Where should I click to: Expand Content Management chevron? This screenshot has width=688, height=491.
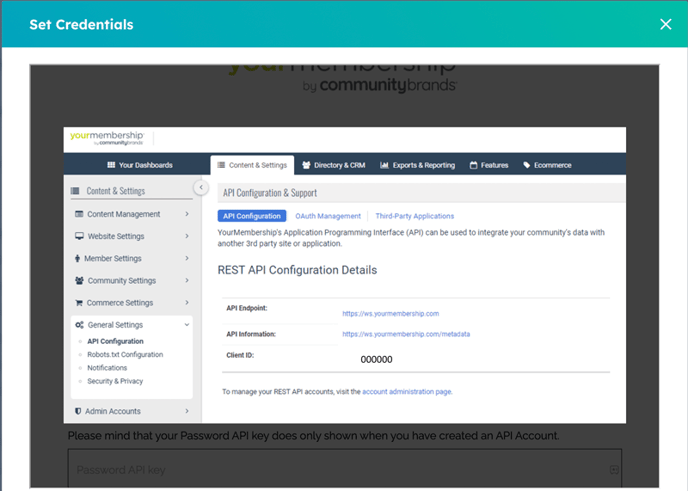[x=187, y=214]
